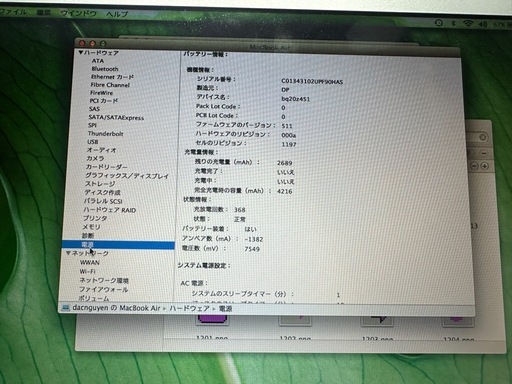Click Bluetooth icon in menu bar

click(453, 23)
